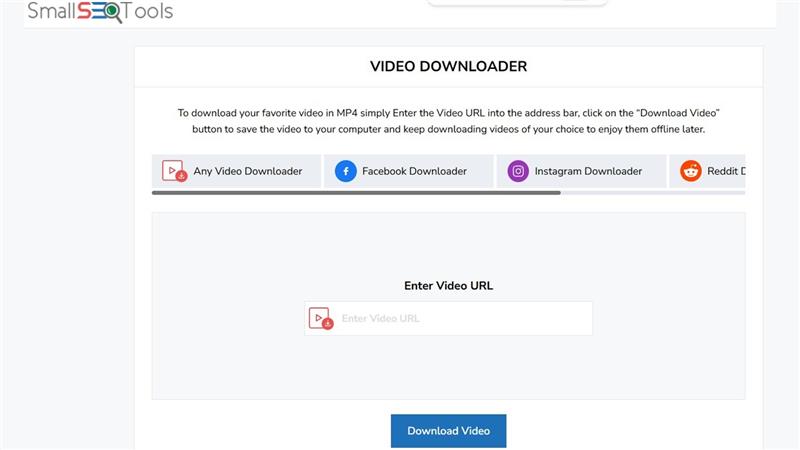The width and height of the screenshot is (800, 450).
Task: Click the bold Enter Video URL label
Action: click(448, 285)
